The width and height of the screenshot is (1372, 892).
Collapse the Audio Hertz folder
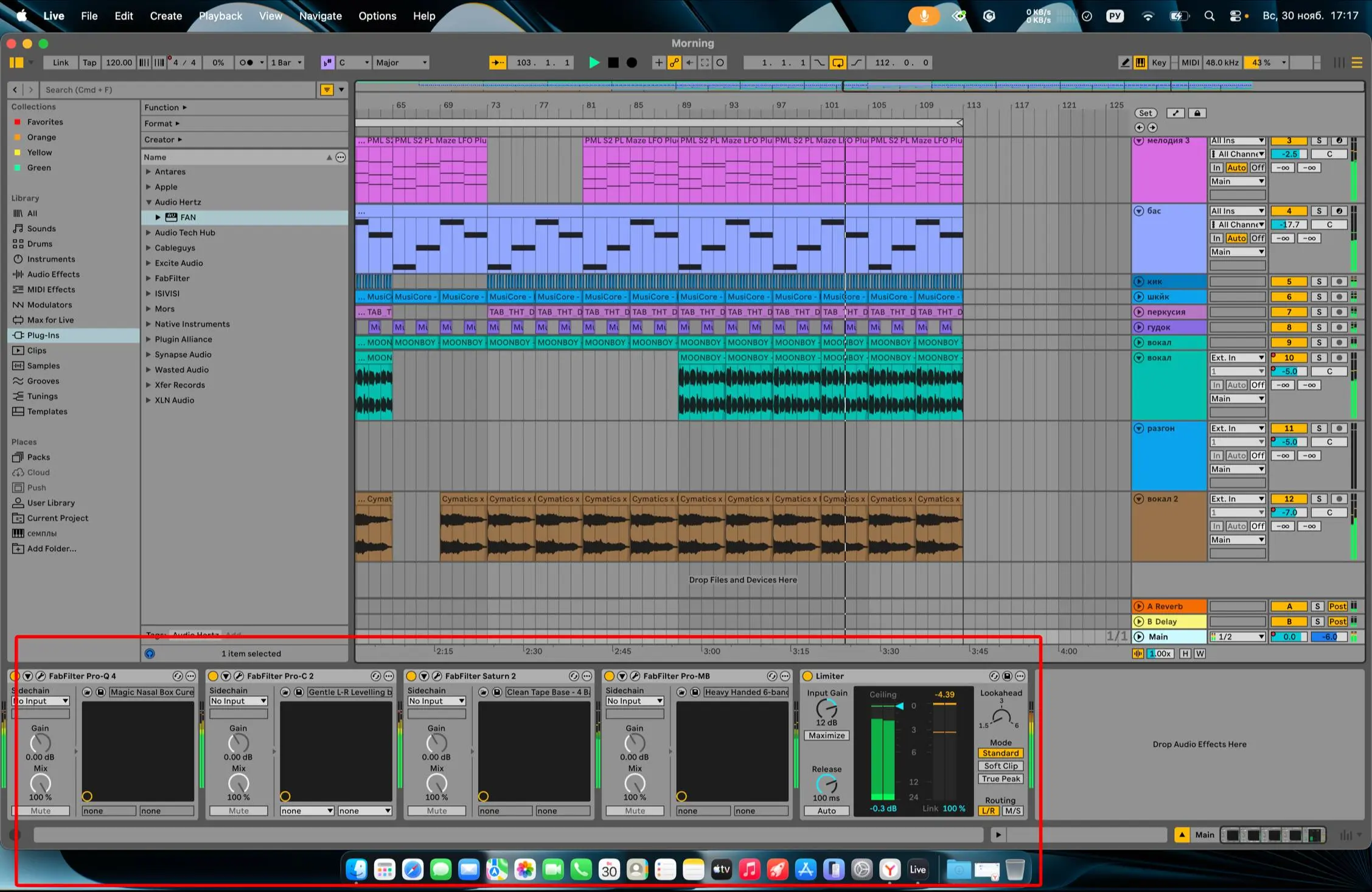coord(148,202)
